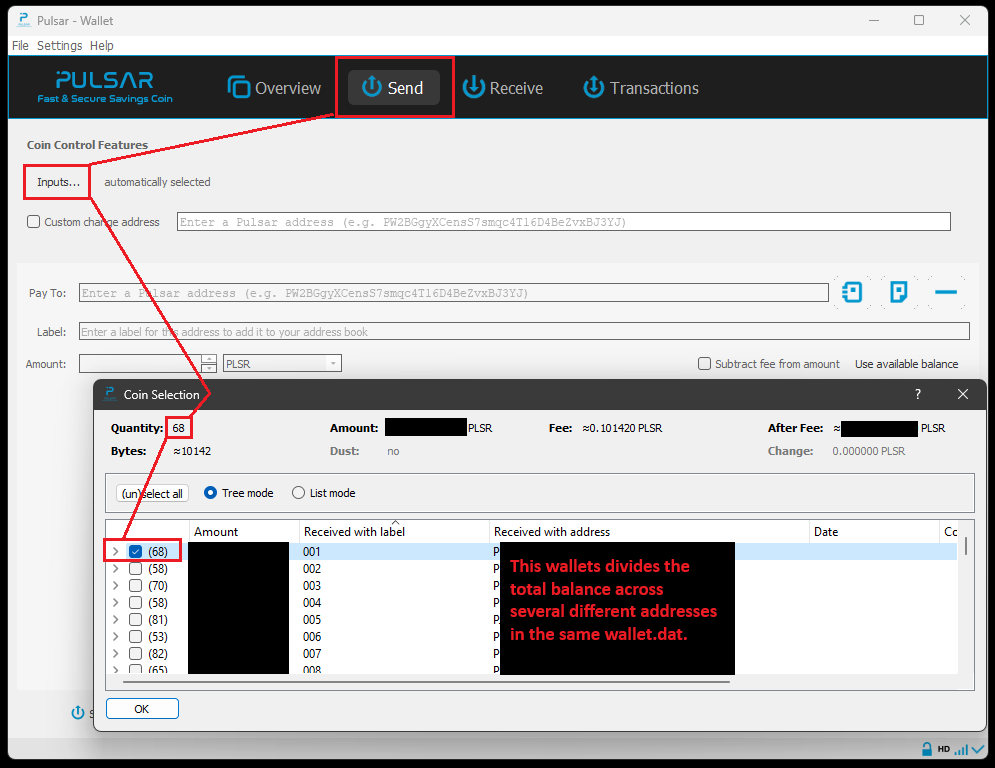Click the (un)select all button
The height and width of the screenshot is (768, 995).
[151, 492]
